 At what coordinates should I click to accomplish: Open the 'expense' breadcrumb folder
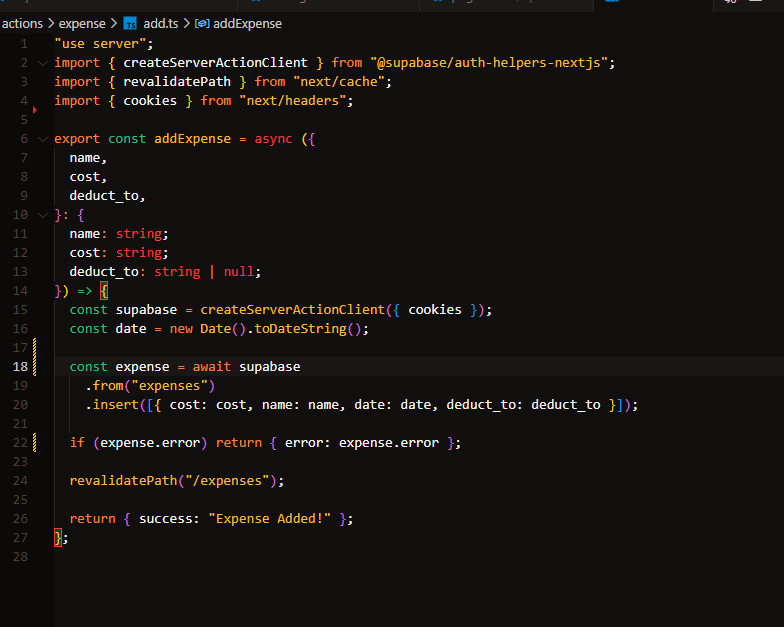[82, 24]
